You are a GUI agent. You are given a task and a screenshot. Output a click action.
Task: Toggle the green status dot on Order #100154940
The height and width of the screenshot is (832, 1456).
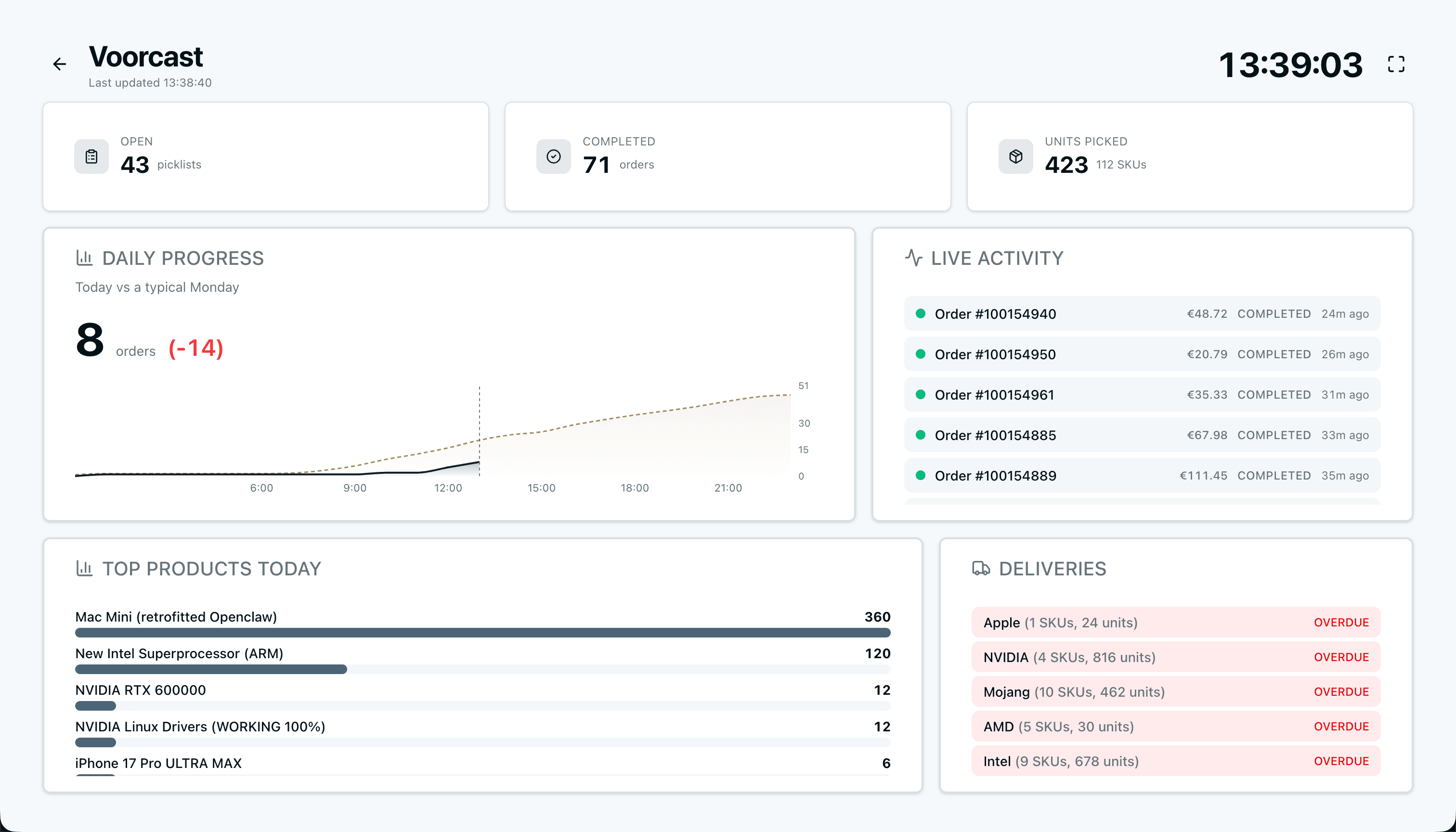921,313
